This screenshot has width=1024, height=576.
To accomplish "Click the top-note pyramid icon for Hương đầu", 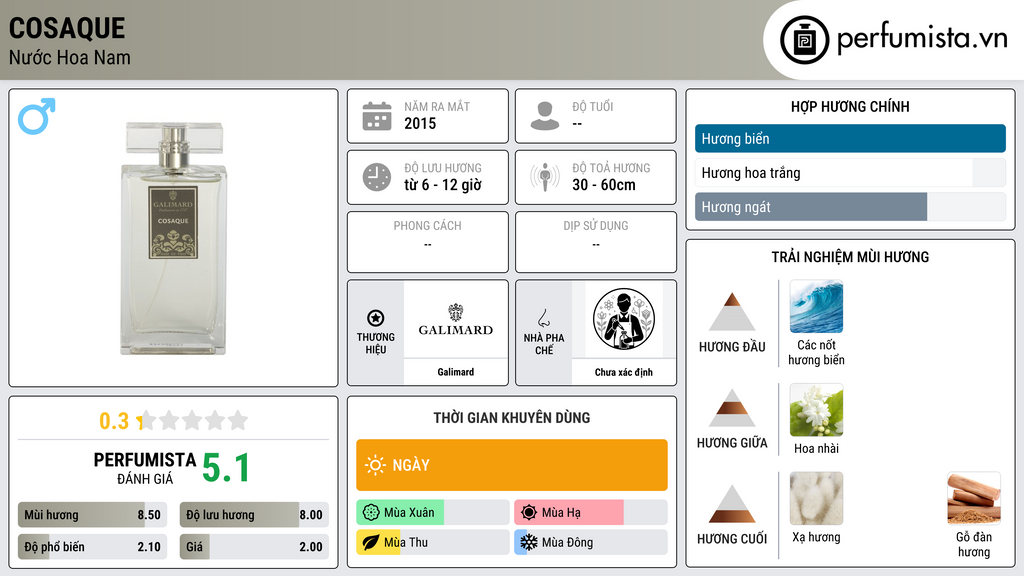I will tap(732, 312).
